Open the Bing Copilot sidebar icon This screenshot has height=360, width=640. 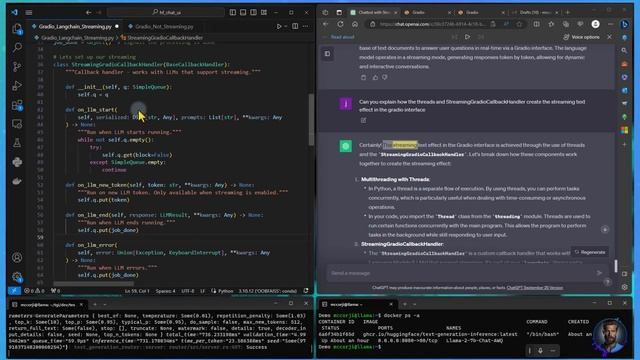pyautogui.click(x=624, y=24)
